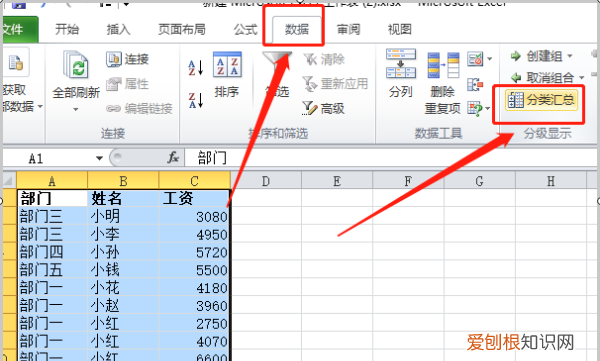This screenshot has height=361, width=600.
Task: Expand the 创建组 dropdown arrow
Action: [570, 57]
